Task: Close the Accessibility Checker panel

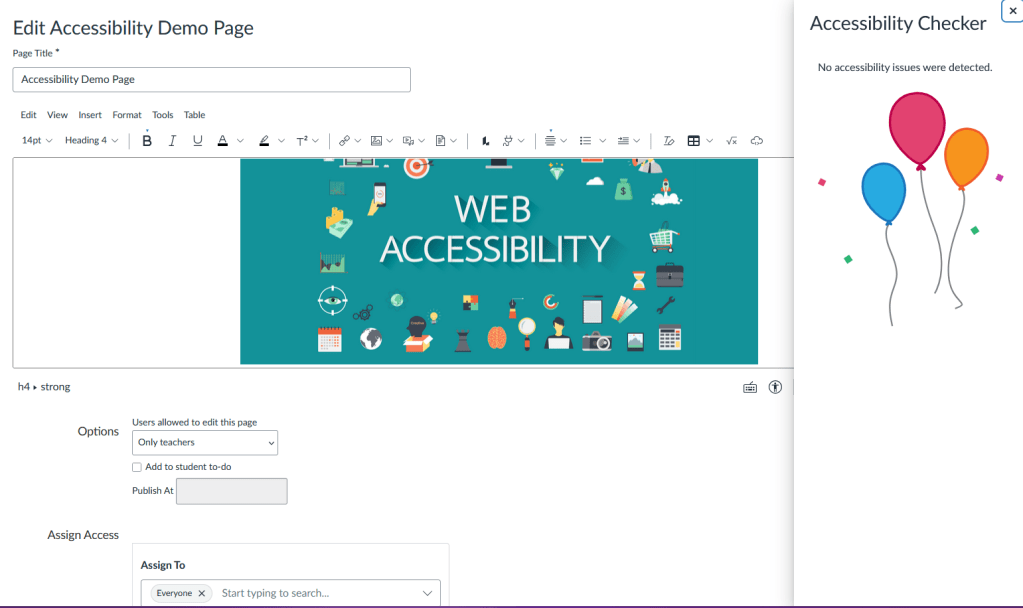Action: tap(1012, 10)
